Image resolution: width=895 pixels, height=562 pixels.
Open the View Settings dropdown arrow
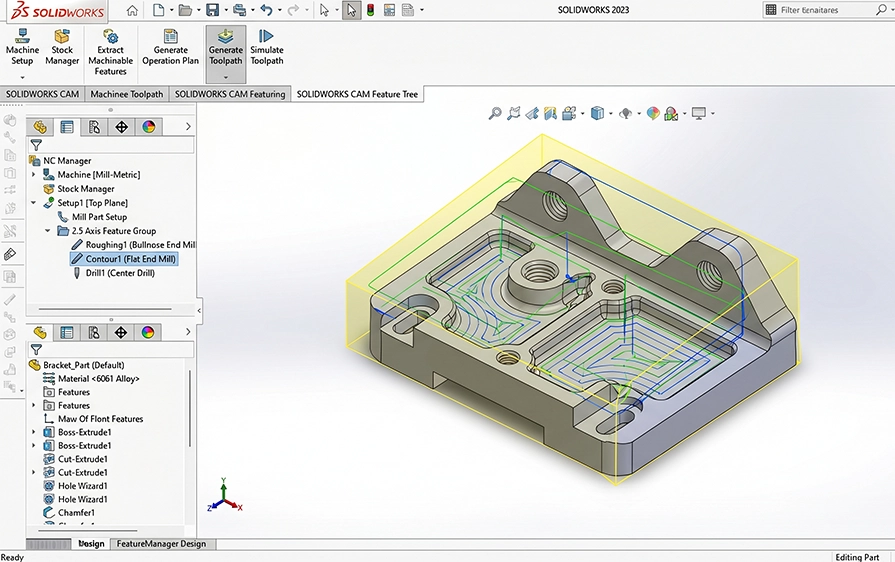[712, 114]
